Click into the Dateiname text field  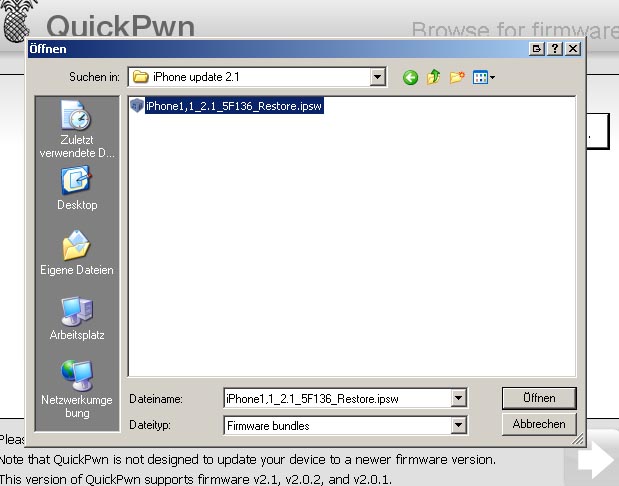(335, 398)
